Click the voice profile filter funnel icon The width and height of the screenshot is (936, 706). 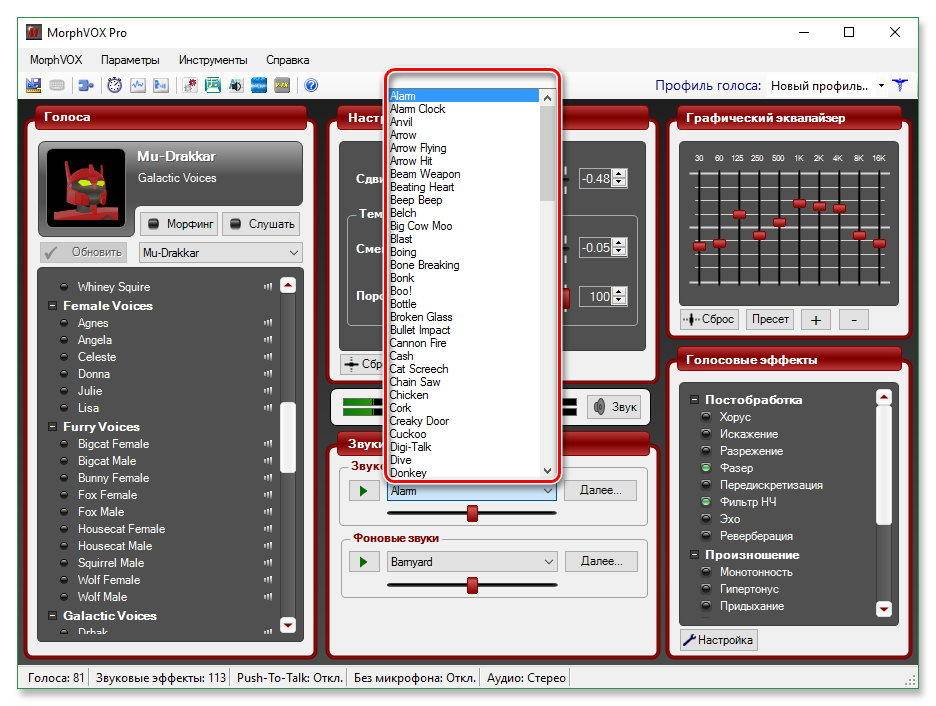(900, 86)
